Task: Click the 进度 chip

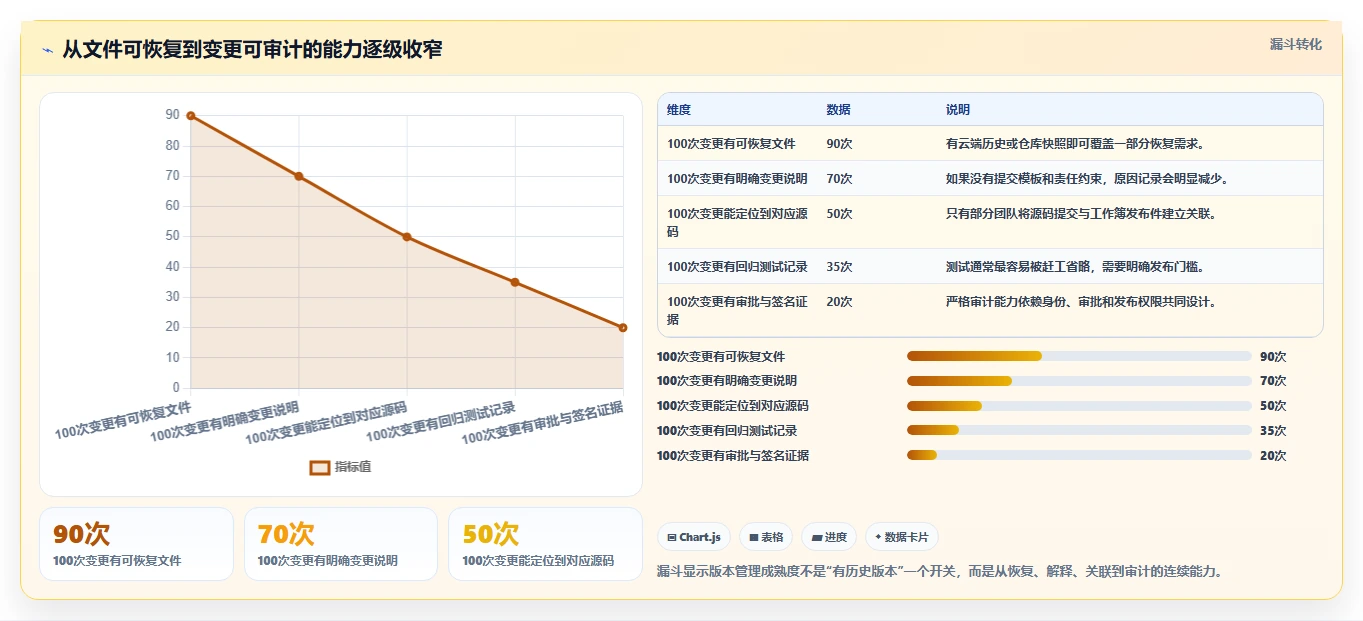Action: [829, 537]
